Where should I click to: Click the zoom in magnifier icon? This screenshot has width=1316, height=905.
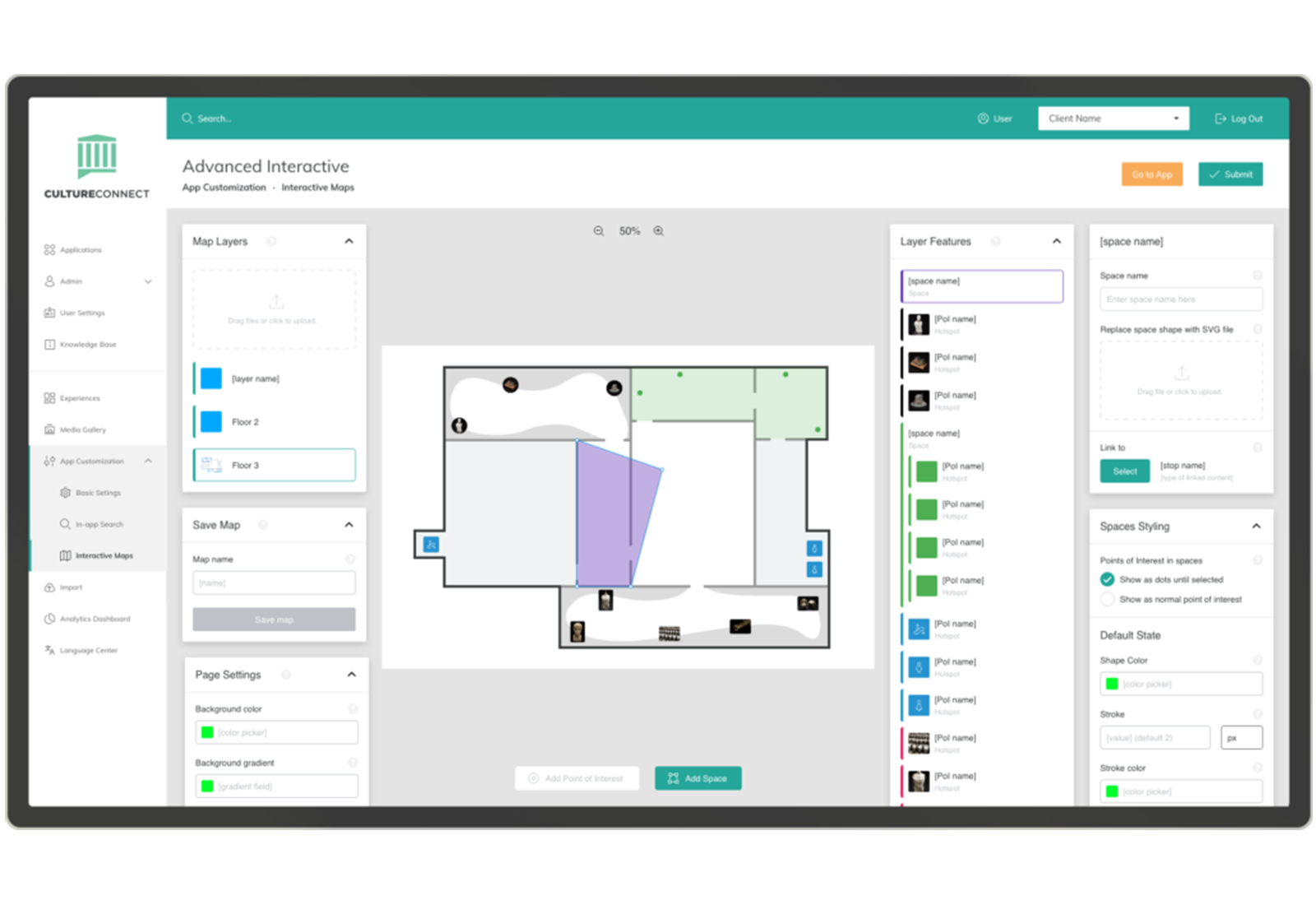(659, 231)
